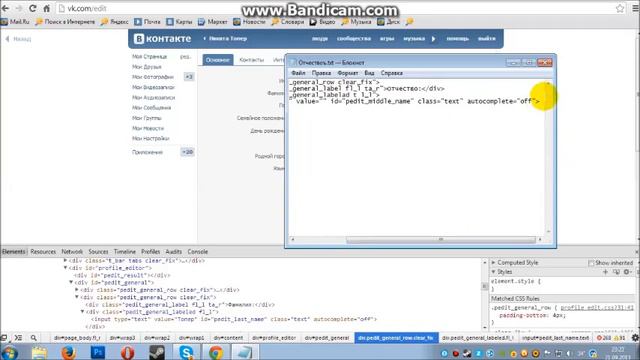Switch to the Контакты tab
This screenshot has width=640, height=360.
coord(251,60)
